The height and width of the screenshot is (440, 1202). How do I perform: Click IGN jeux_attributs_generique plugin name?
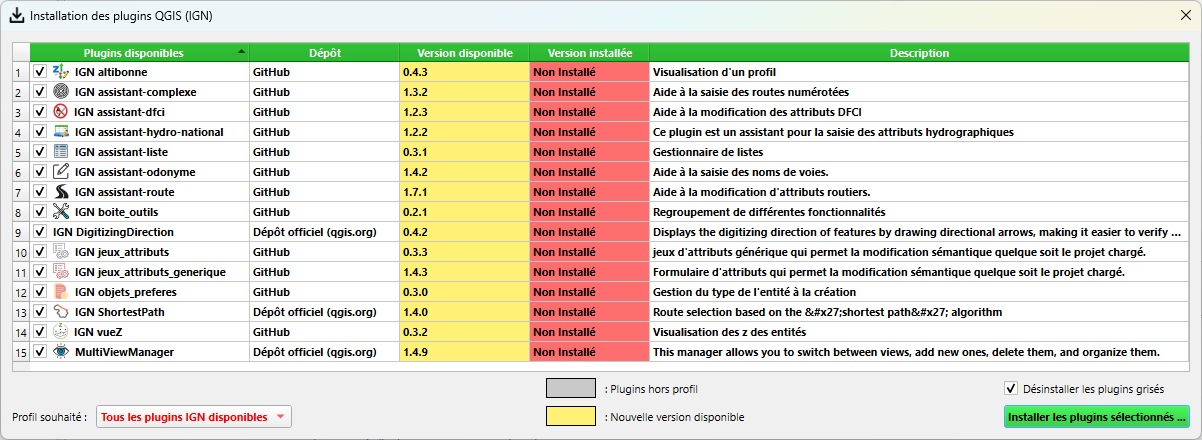(150, 272)
